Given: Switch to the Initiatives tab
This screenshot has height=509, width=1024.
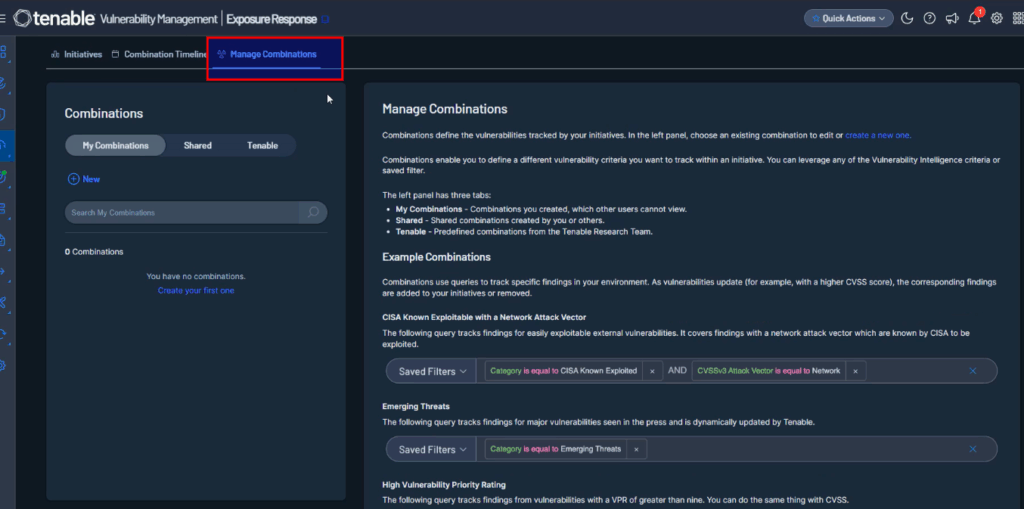Looking at the screenshot, I should (77, 54).
